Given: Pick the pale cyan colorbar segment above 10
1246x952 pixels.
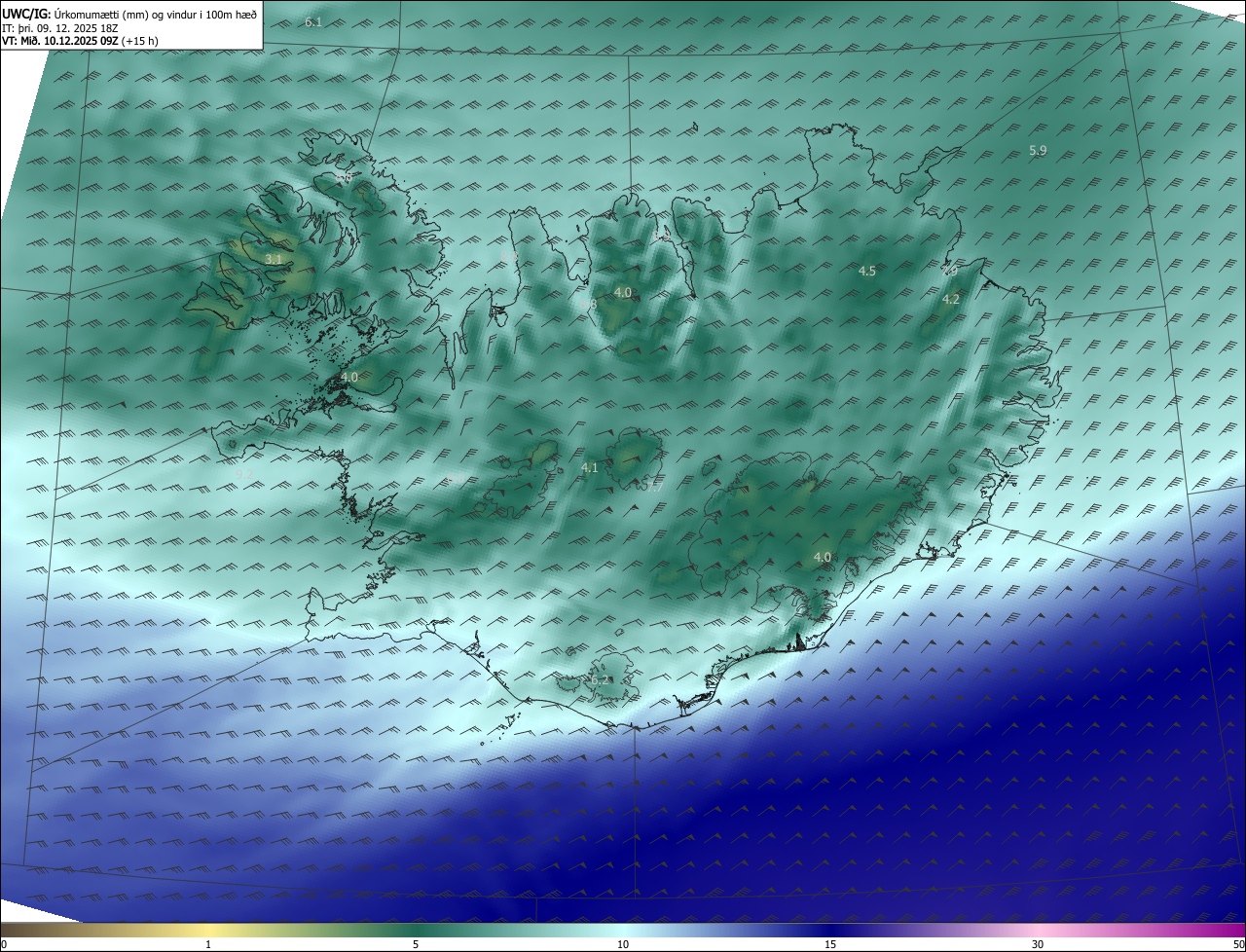Looking at the screenshot, I should pos(623,930).
